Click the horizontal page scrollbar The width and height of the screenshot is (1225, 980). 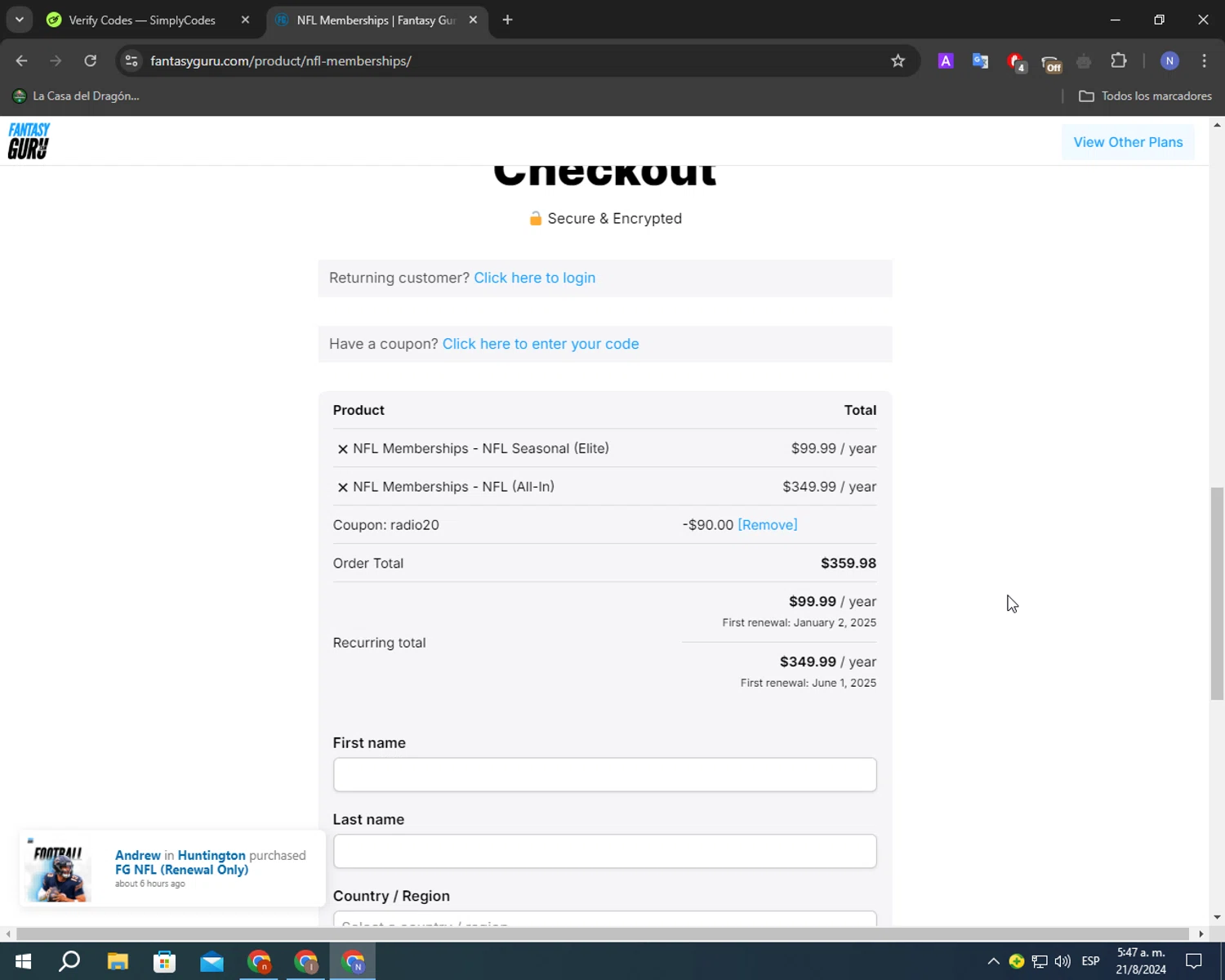[603, 933]
